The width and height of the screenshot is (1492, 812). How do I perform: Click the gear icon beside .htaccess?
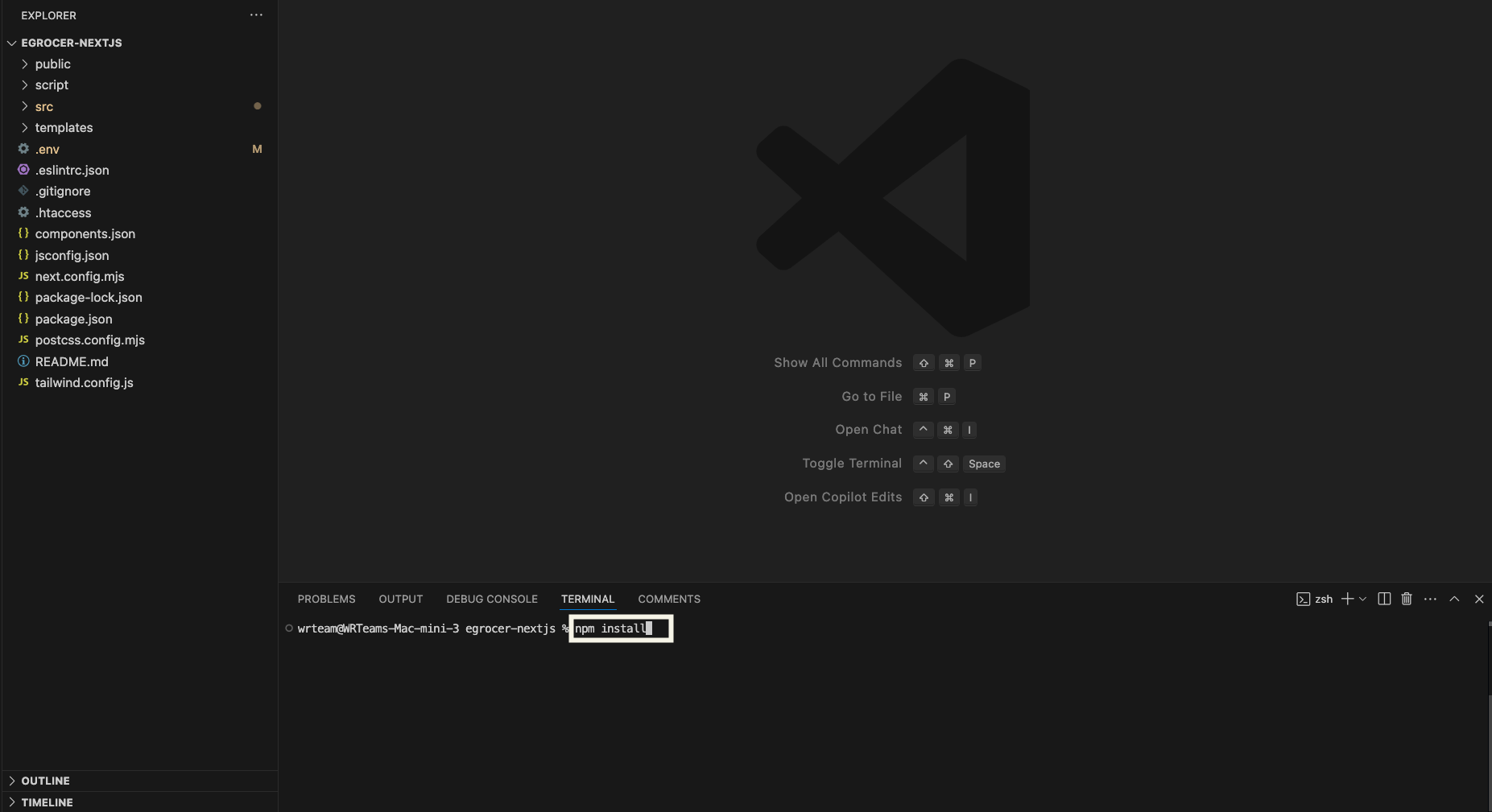coord(23,212)
